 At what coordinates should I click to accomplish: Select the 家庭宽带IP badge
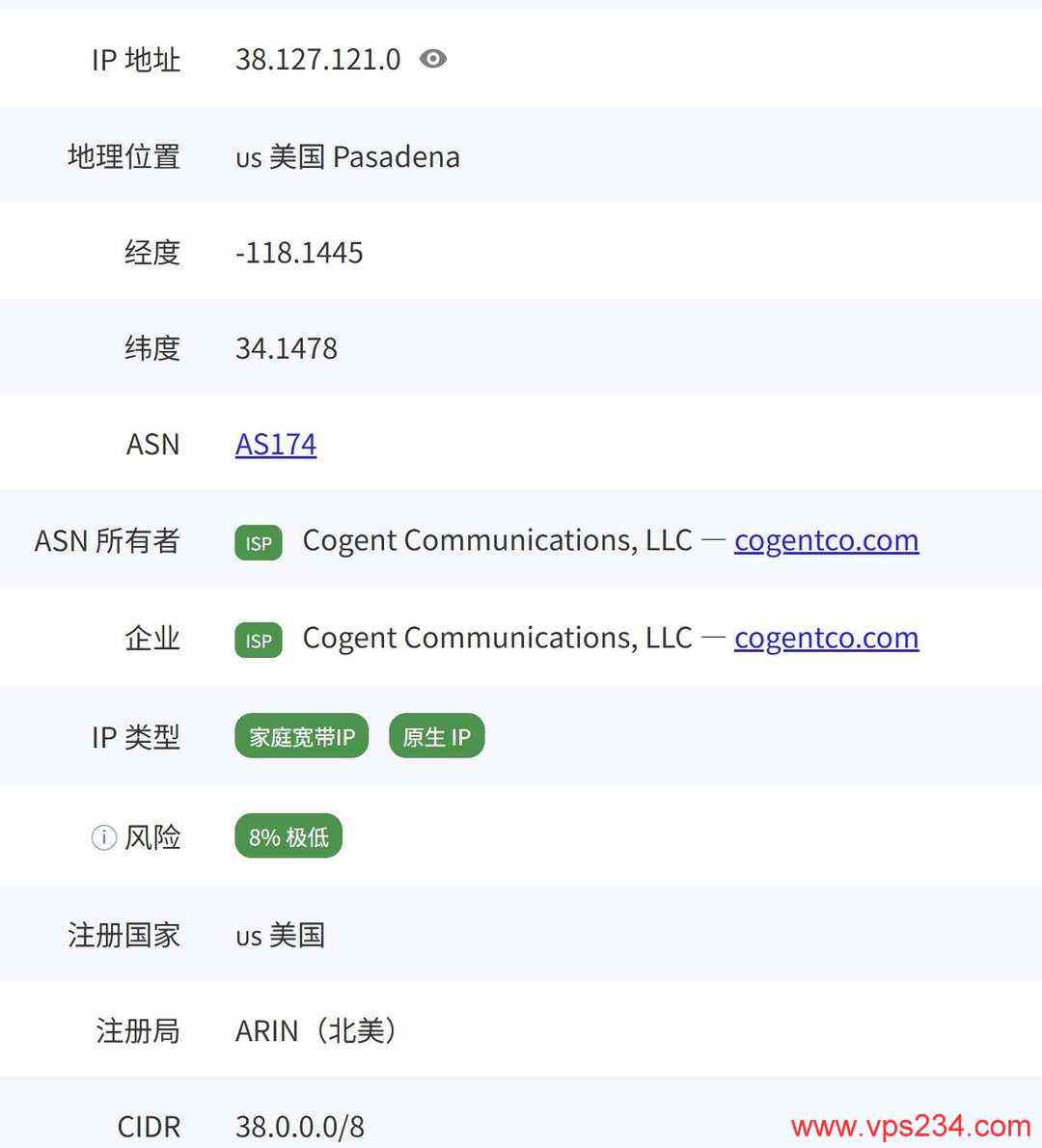coord(300,736)
